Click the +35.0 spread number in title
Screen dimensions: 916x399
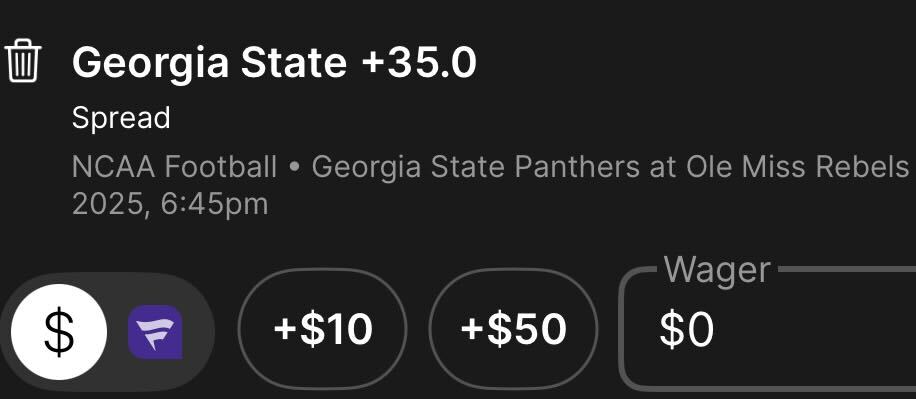(419, 63)
